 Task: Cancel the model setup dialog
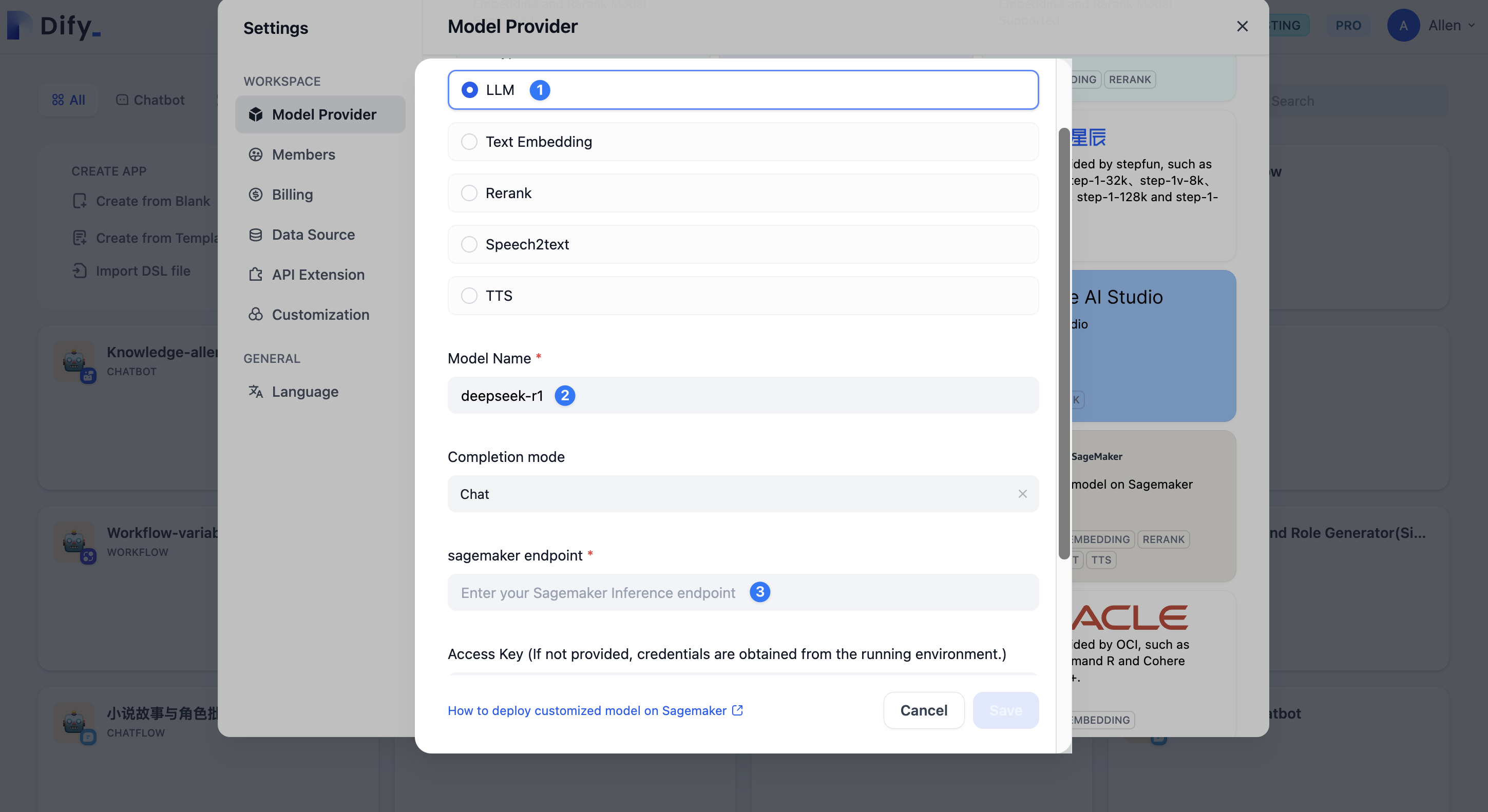pos(924,710)
